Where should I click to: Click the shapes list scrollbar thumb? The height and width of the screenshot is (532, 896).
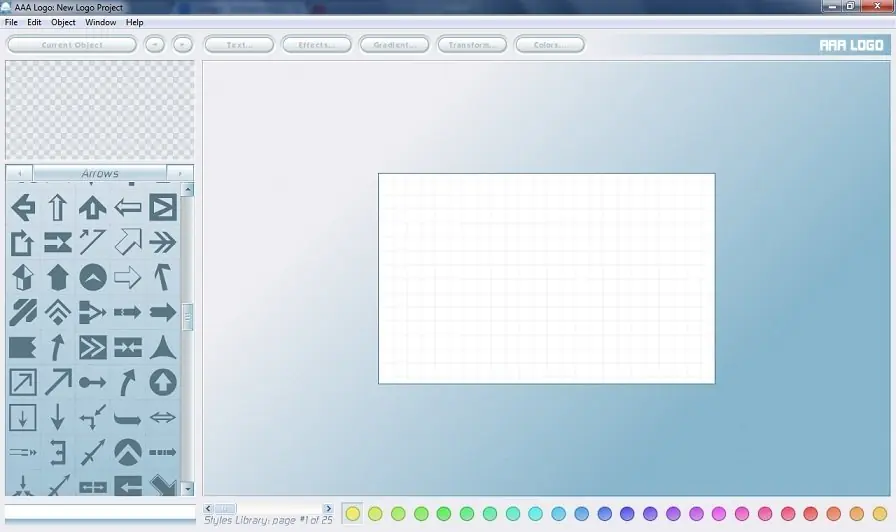[x=187, y=317]
